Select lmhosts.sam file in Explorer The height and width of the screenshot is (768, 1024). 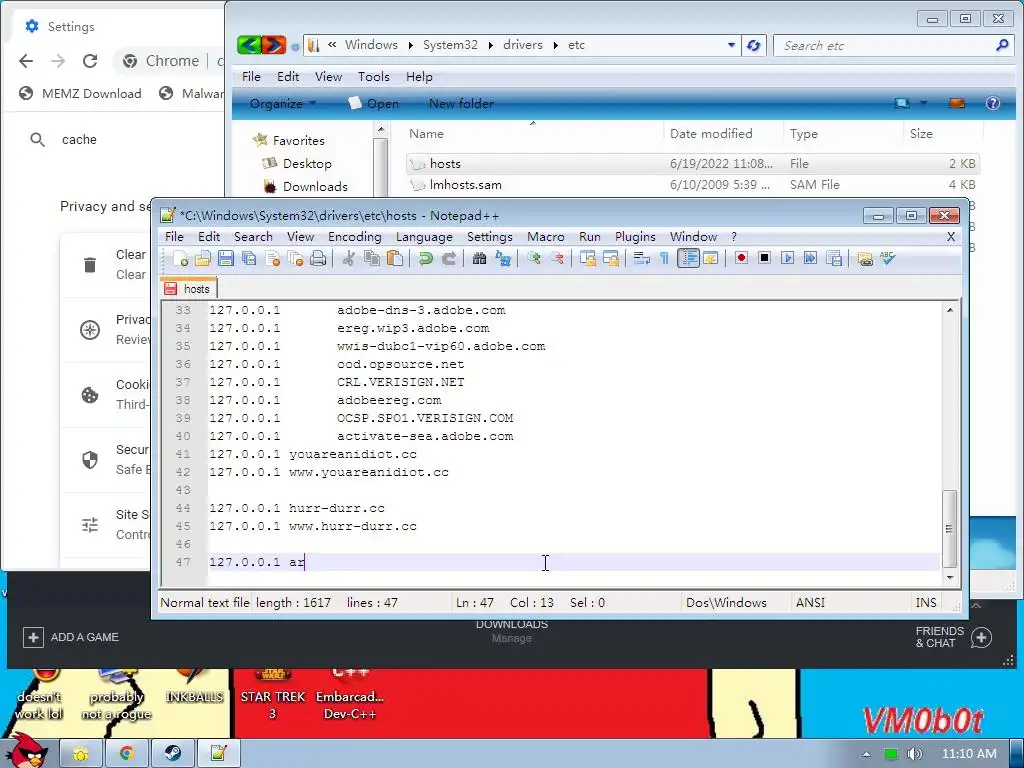coord(466,185)
